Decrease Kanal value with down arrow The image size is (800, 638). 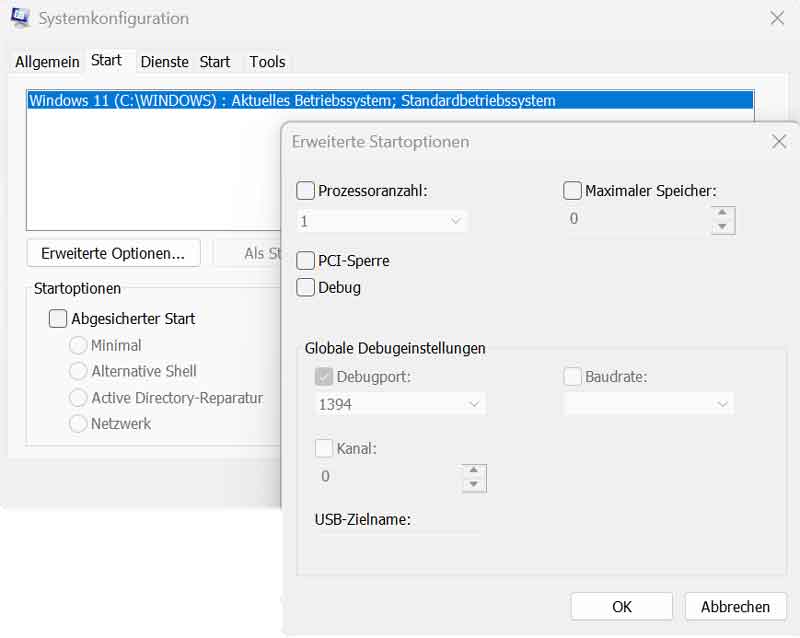pyautogui.click(x=474, y=485)
